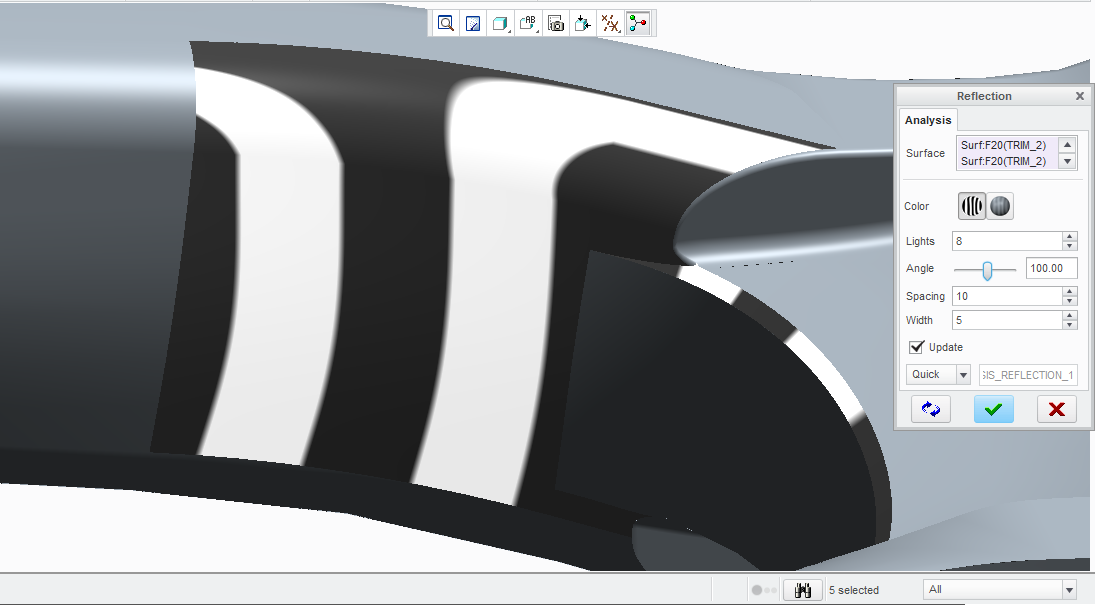Click the view manager cube with arrows
The image size is (1095, 605).
click(583, 23)
